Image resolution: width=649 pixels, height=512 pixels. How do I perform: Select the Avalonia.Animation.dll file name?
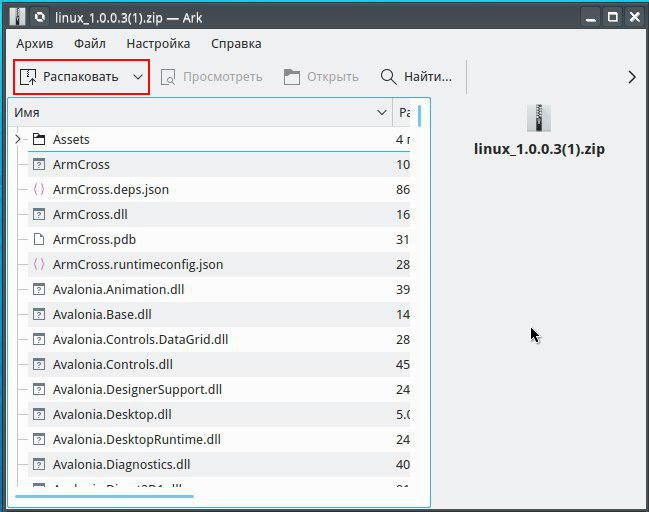118,289
